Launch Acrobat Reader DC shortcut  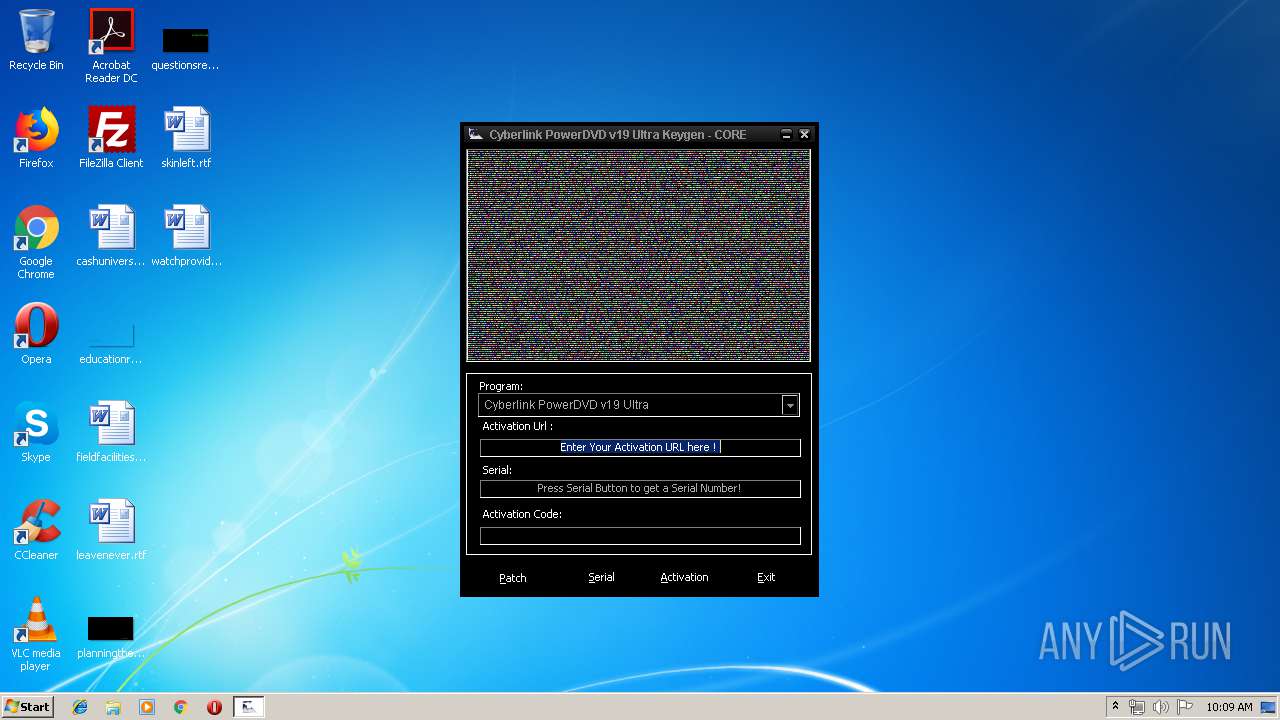[111, 46]
